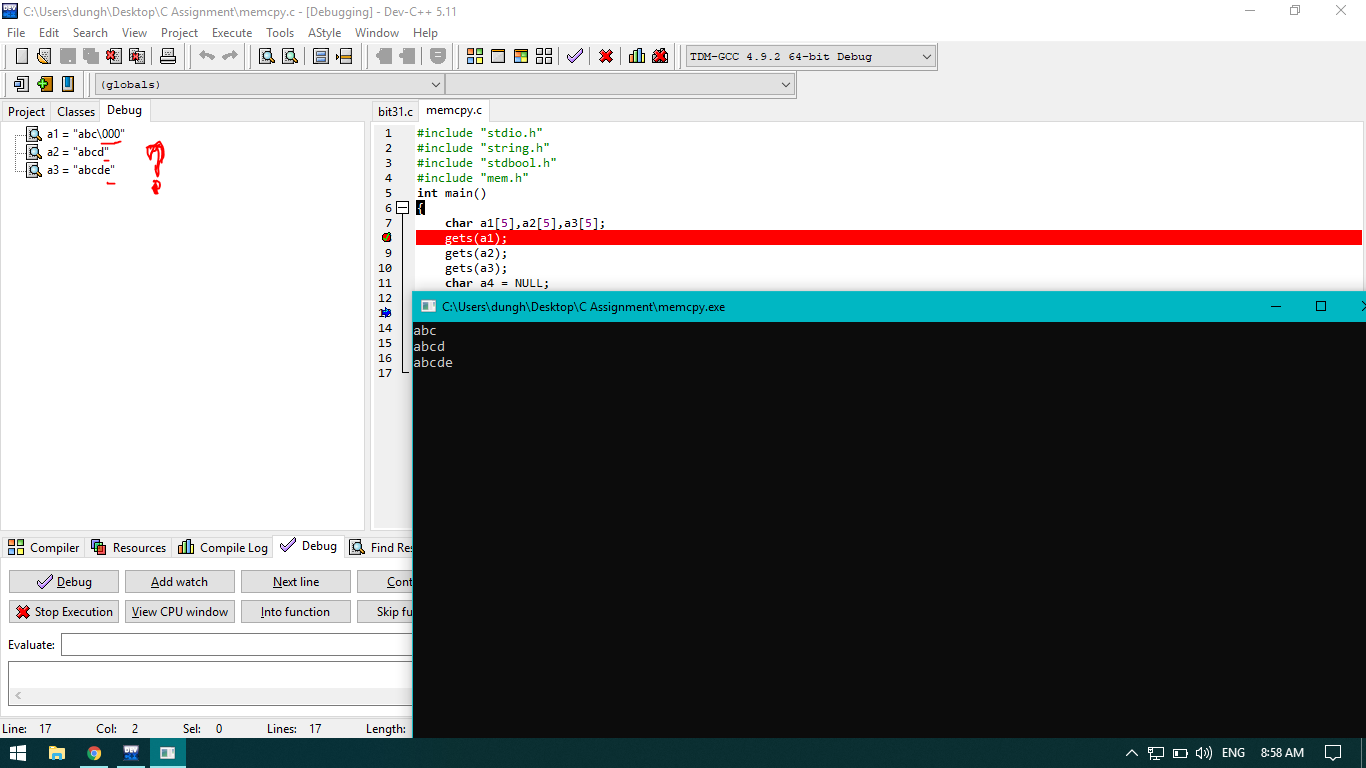Switch to the bit31.c editor tab
The image size is (1366, 768).
pyautogui.click(x=395, y=111)
